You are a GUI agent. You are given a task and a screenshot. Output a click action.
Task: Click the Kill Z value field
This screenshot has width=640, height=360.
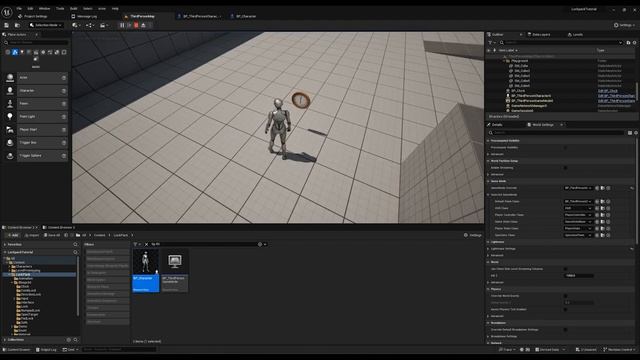[x=579, y=276]
